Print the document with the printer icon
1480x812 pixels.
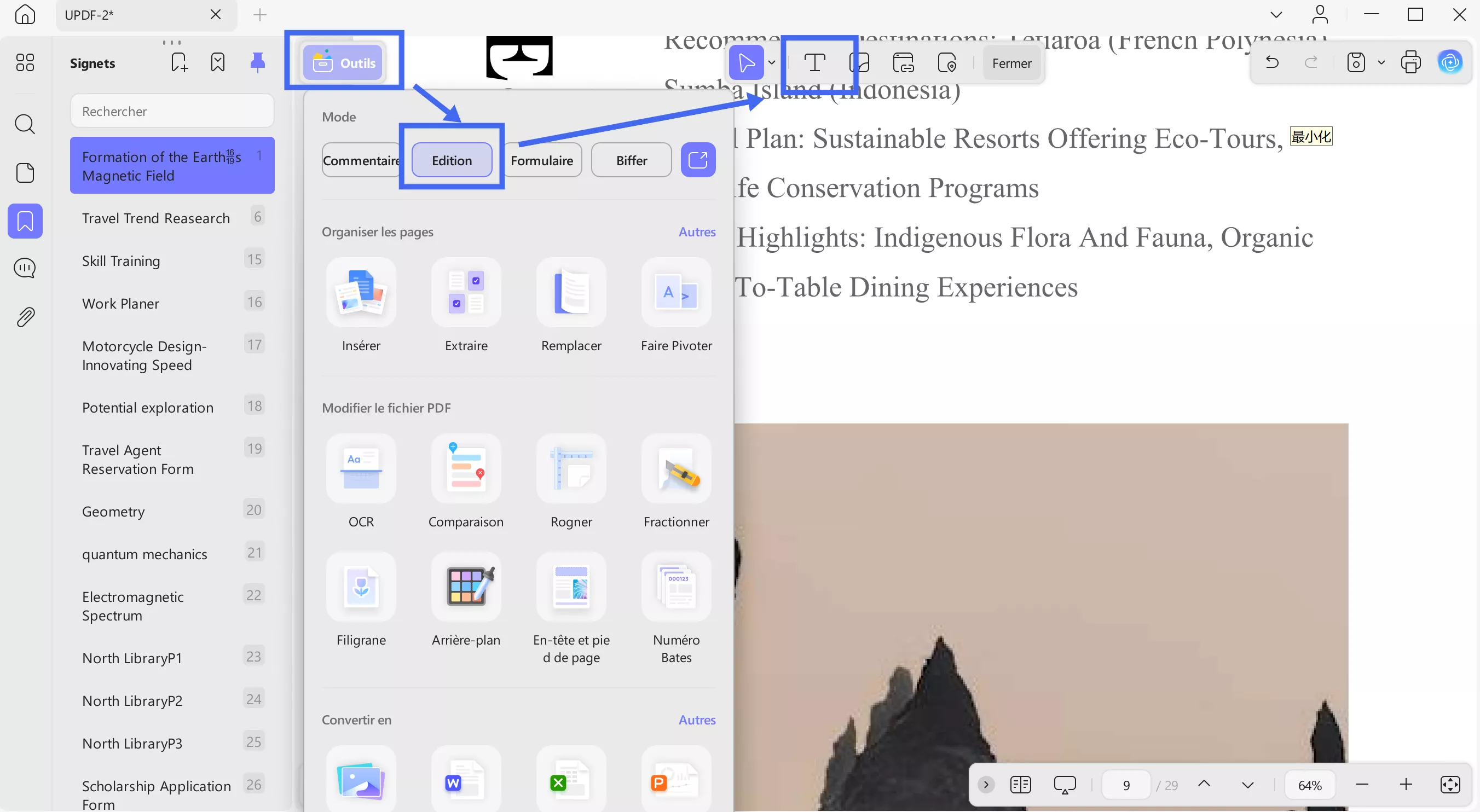point(1410,62)
